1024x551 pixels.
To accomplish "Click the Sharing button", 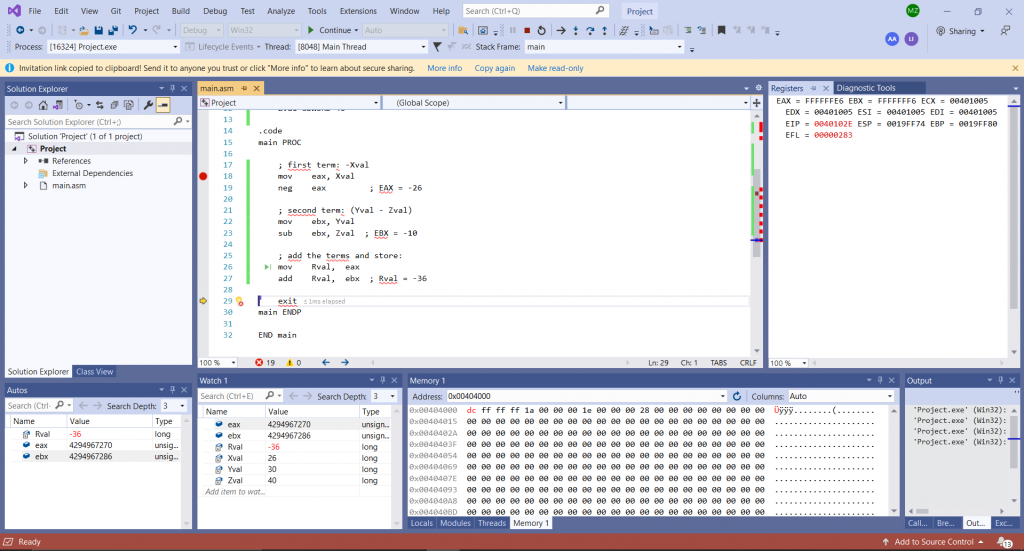I will tap(961, 31).
